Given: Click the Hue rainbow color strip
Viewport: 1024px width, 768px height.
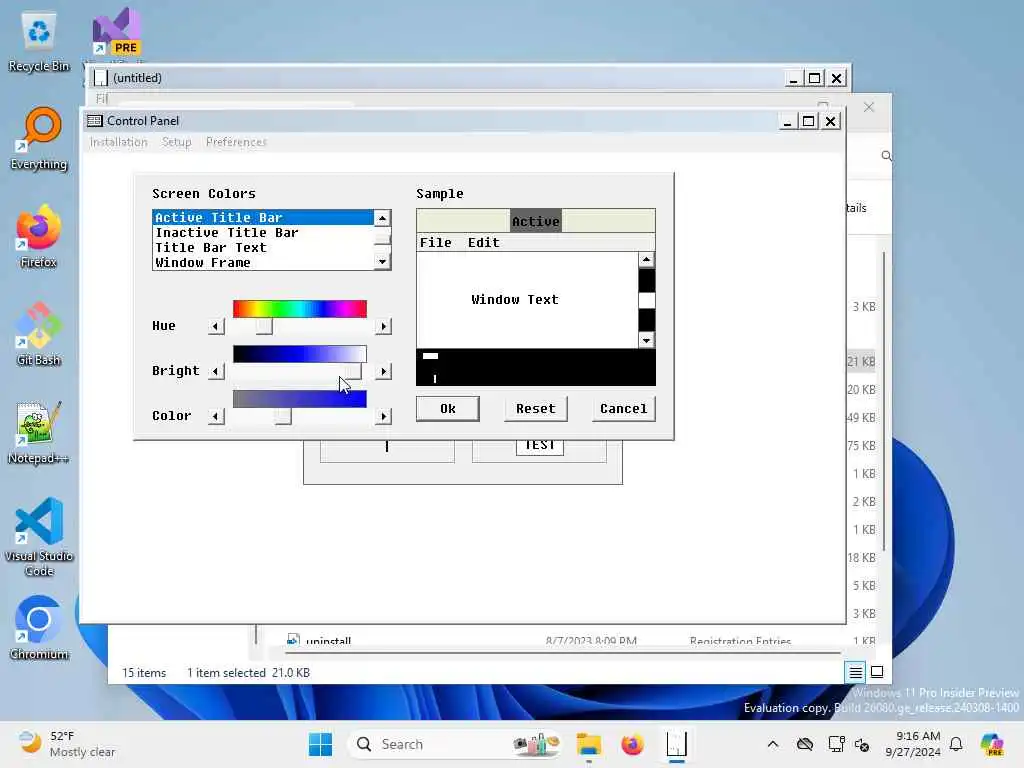Looking at the screenshot, I should [300, 308].
